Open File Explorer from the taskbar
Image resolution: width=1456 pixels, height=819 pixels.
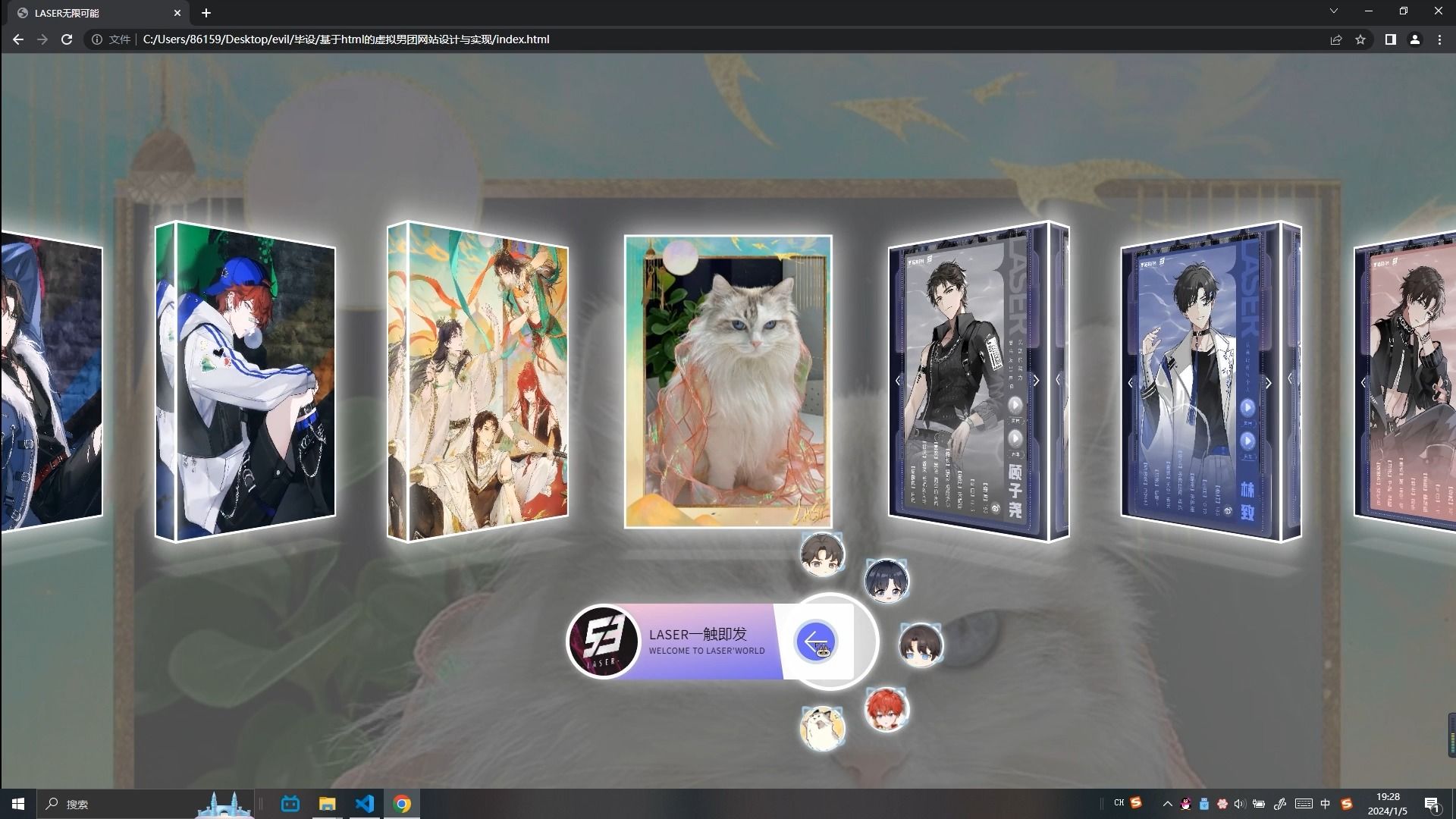click(327, 804)
